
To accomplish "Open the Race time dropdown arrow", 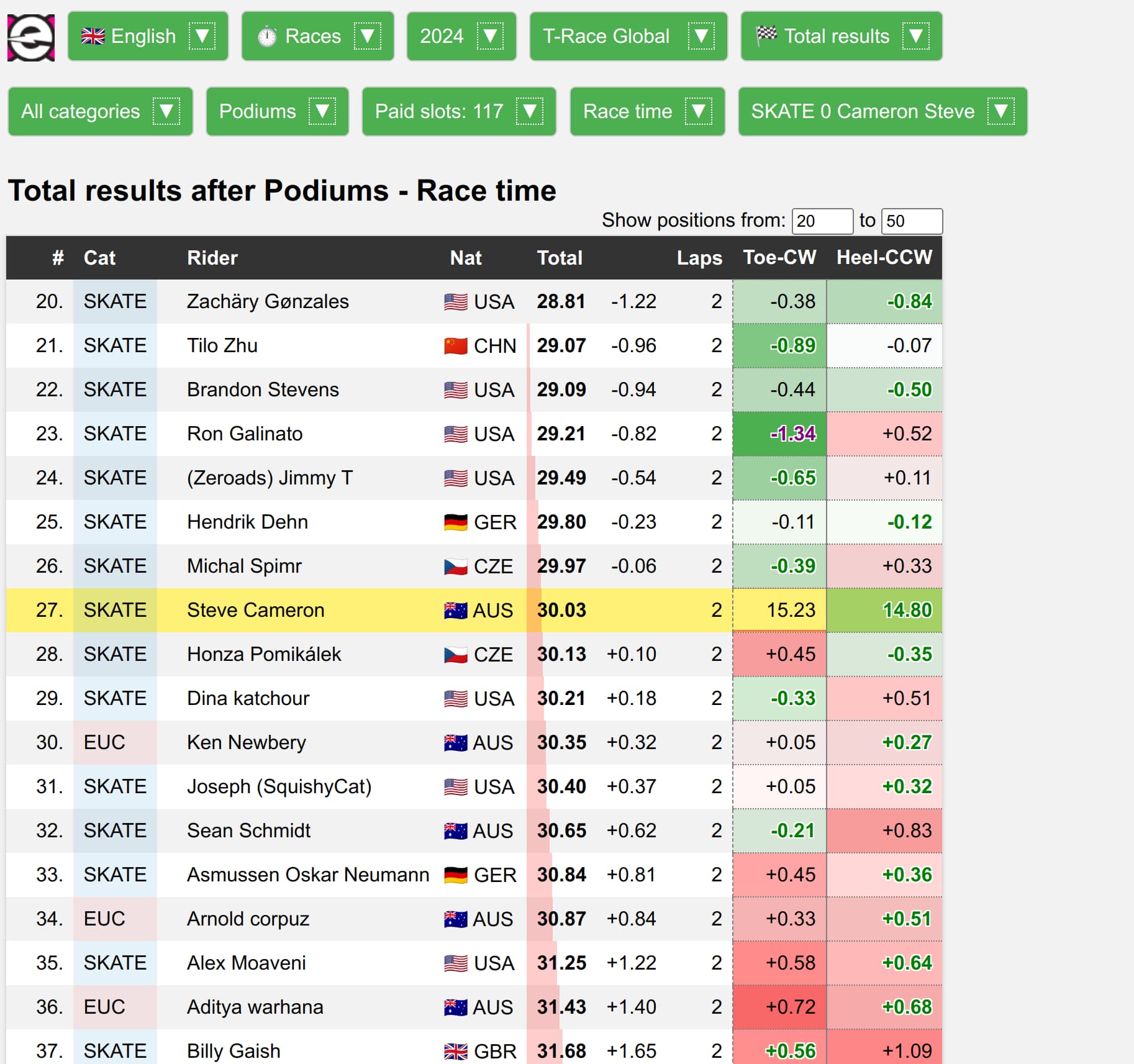I will [698, 112].
